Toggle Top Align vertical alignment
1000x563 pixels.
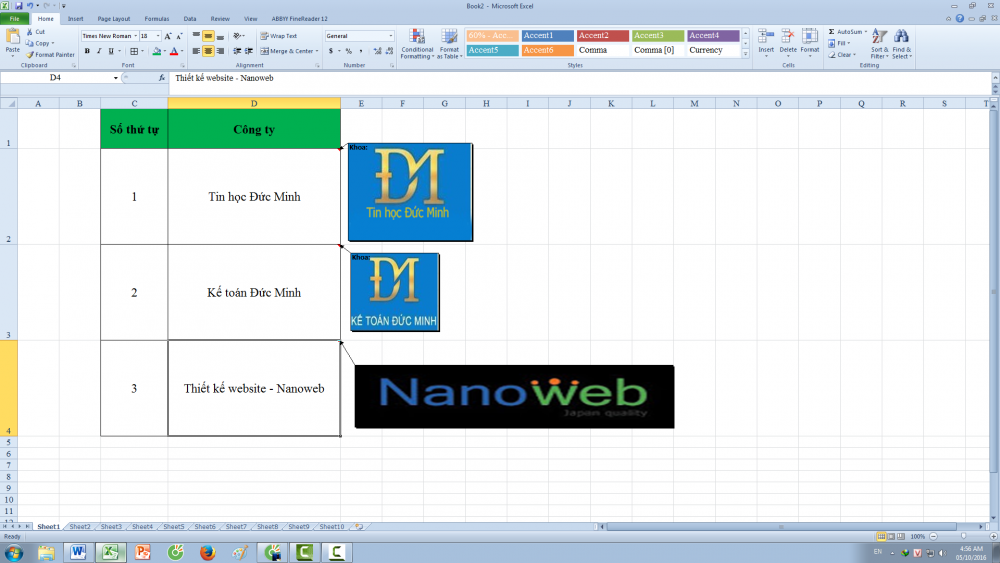pyautogui.click(x=196, y=36)
